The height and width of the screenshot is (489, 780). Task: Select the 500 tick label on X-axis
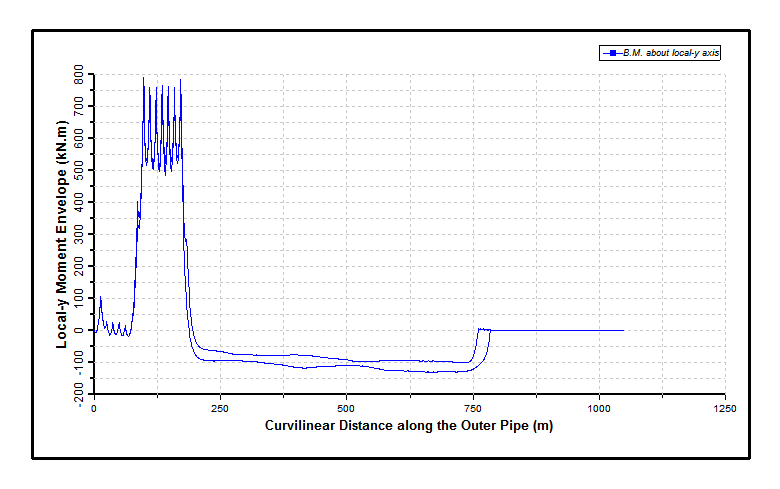coord(346,408)
